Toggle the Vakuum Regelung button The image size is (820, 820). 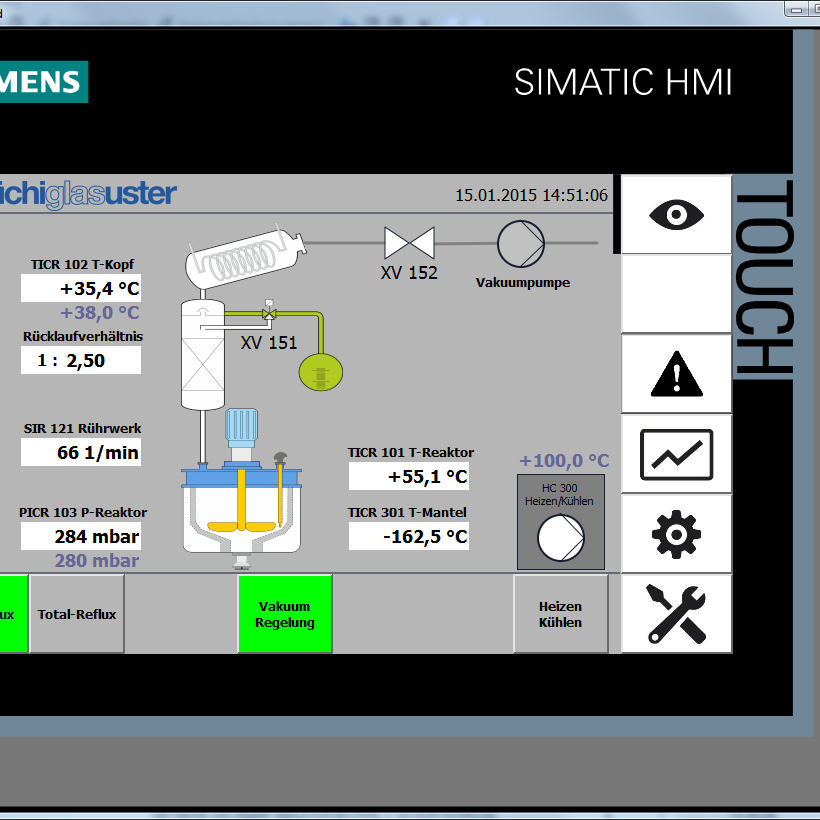285,614
